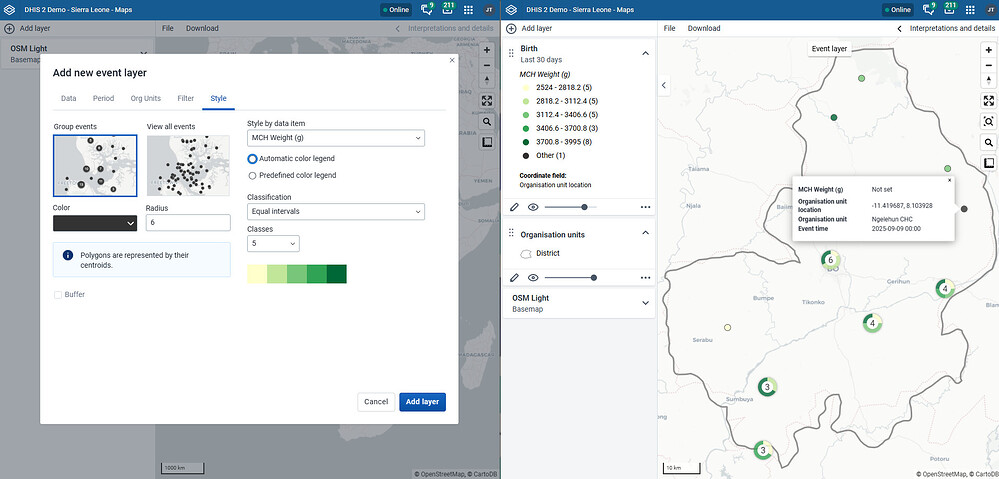Select the View all events thumbnail

click(x=189, y=166)
